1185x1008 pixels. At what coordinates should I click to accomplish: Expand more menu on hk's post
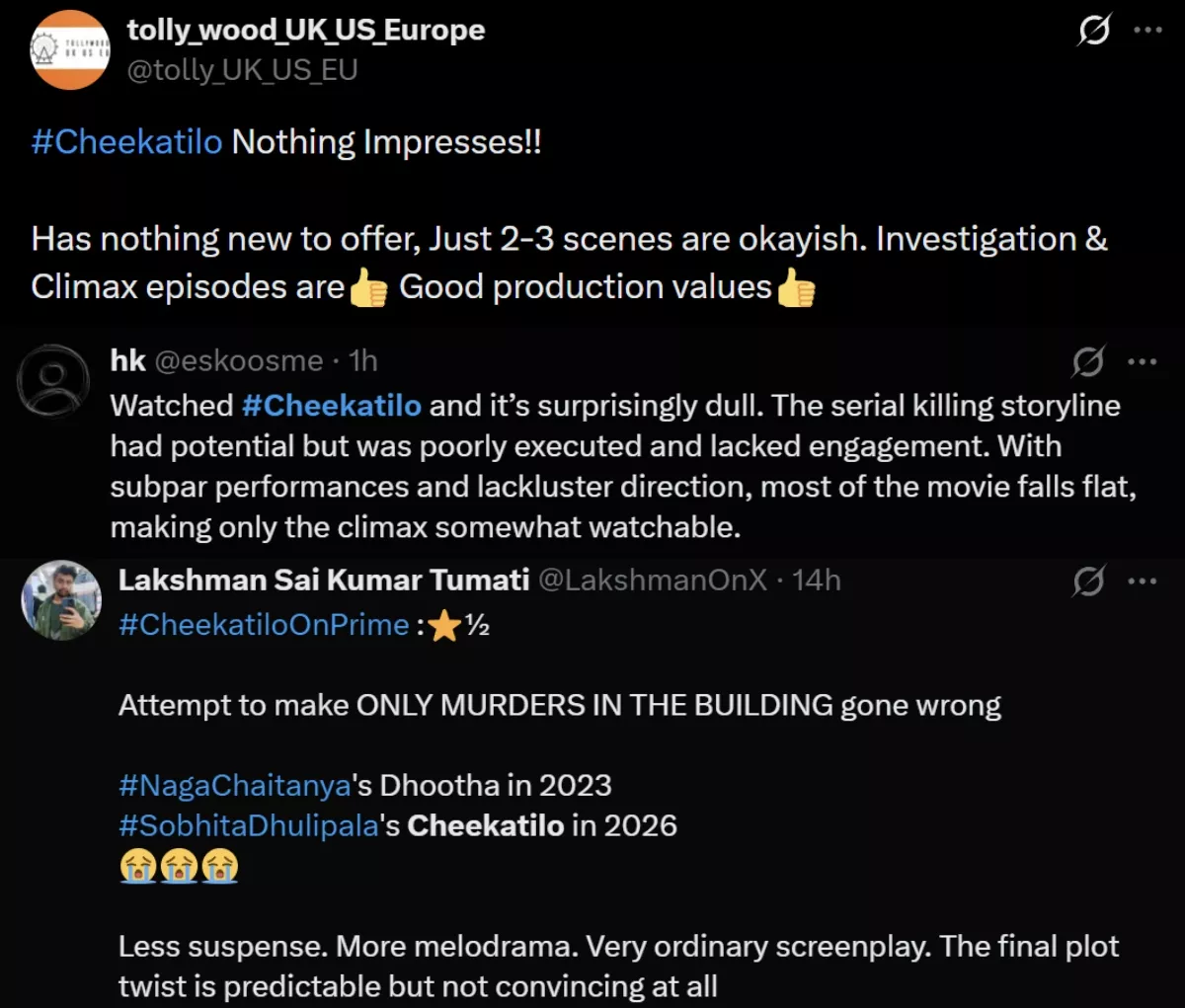point(1142,362)
